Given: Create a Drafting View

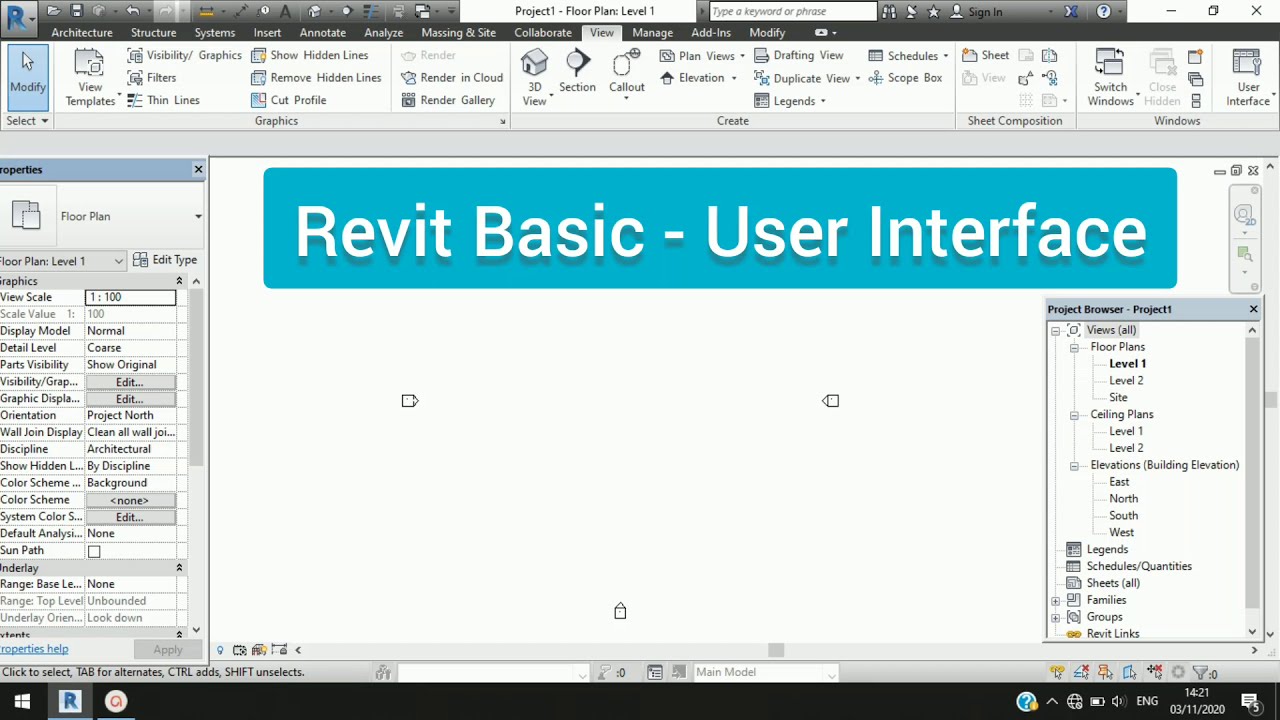Looking at the screenshot, I should coord(798,55).
